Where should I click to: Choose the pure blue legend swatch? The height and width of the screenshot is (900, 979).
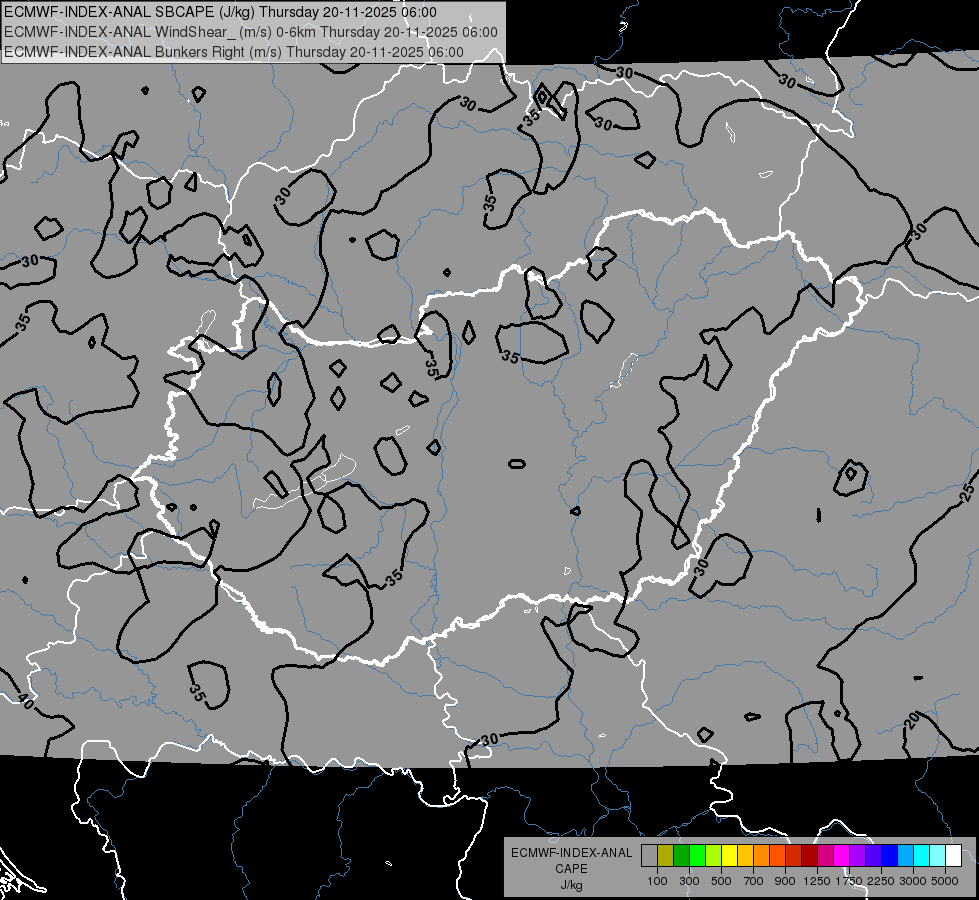pyautogui.click(x=890, y=855)
